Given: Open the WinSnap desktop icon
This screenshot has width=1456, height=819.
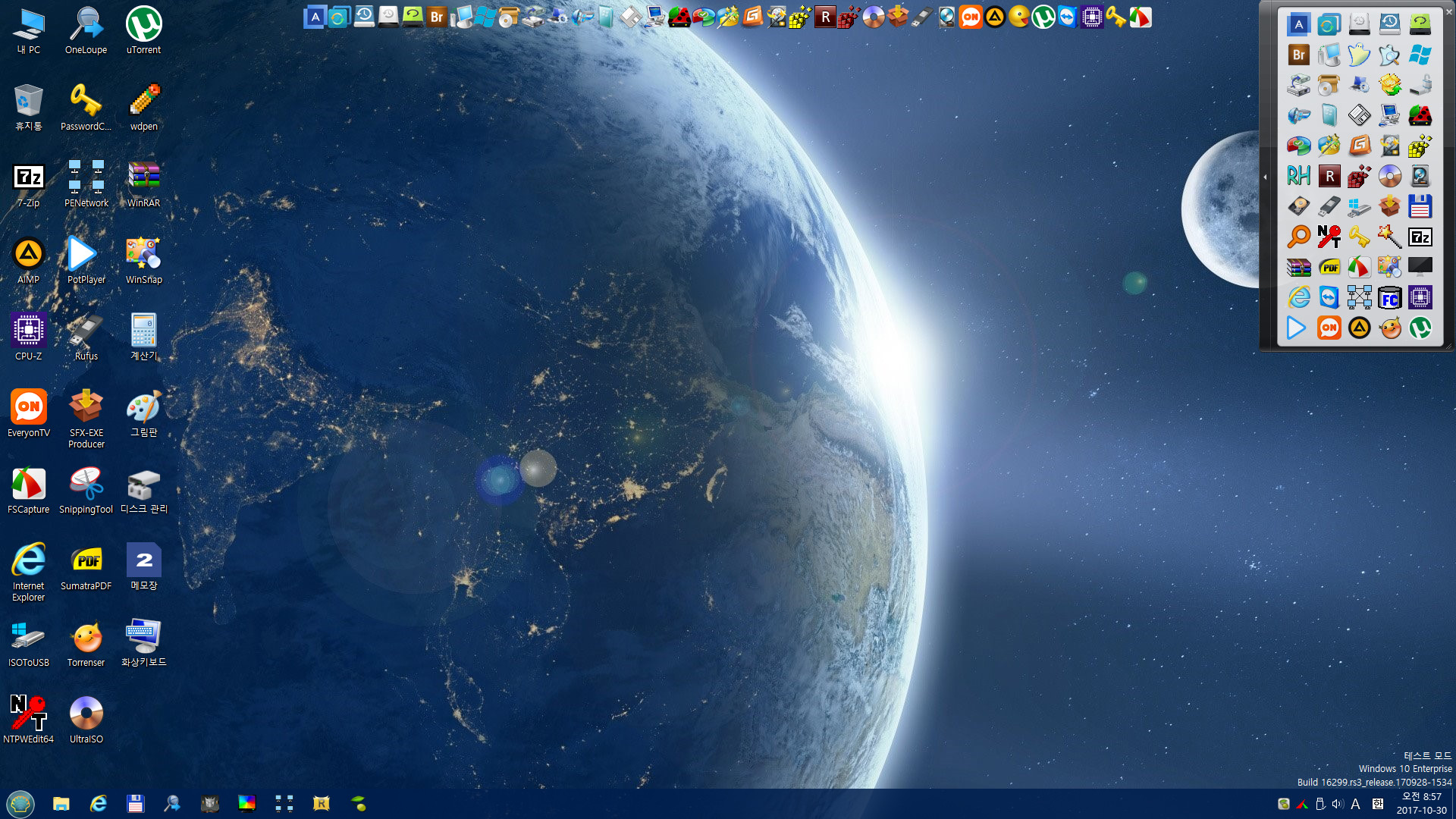Looking at the screenshot, I should pyautogui.click(x=143, y=261).
